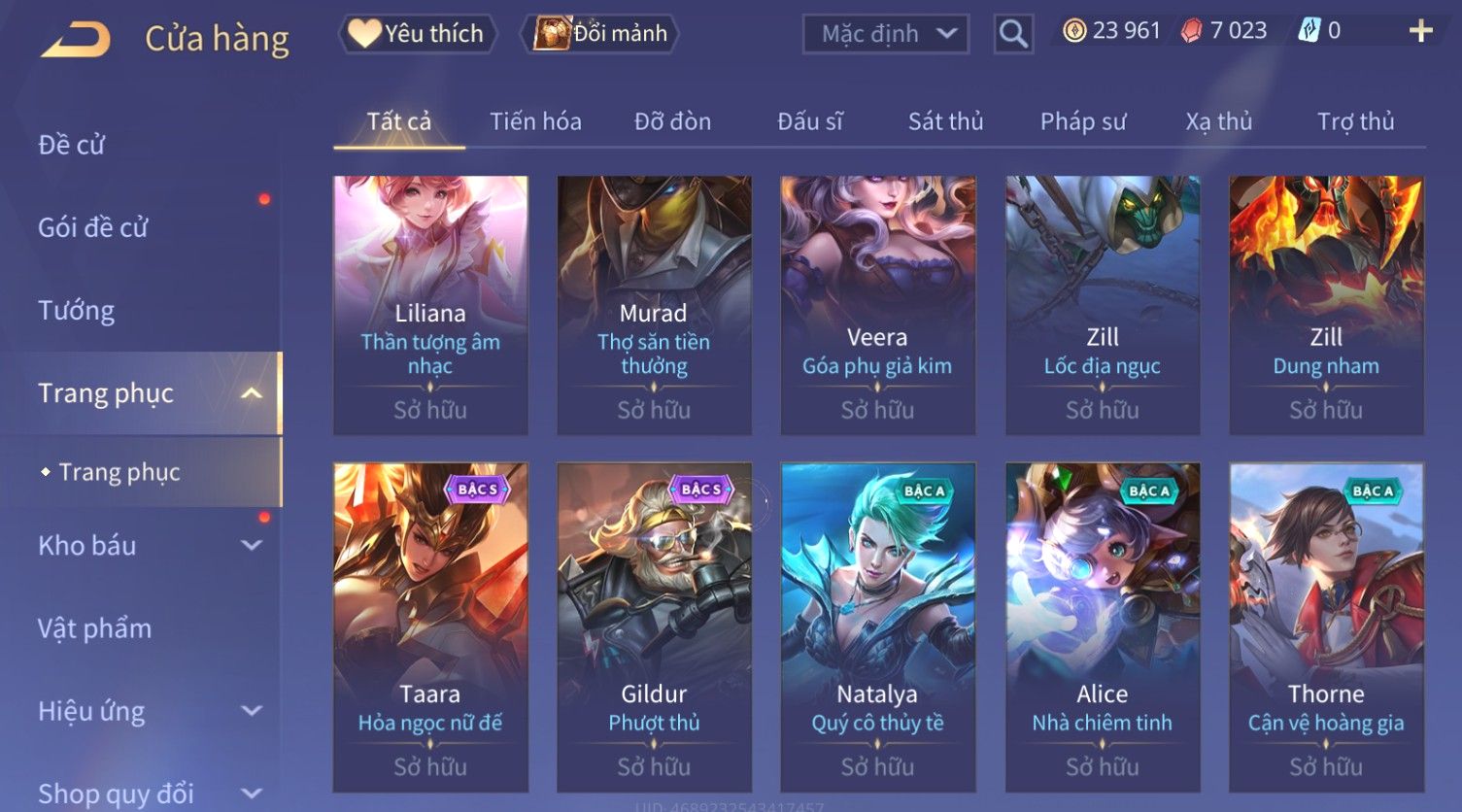Screen dimensions: 1462x812
Task: Select the Tiến hóa tab
Action: tap(535, 121)
